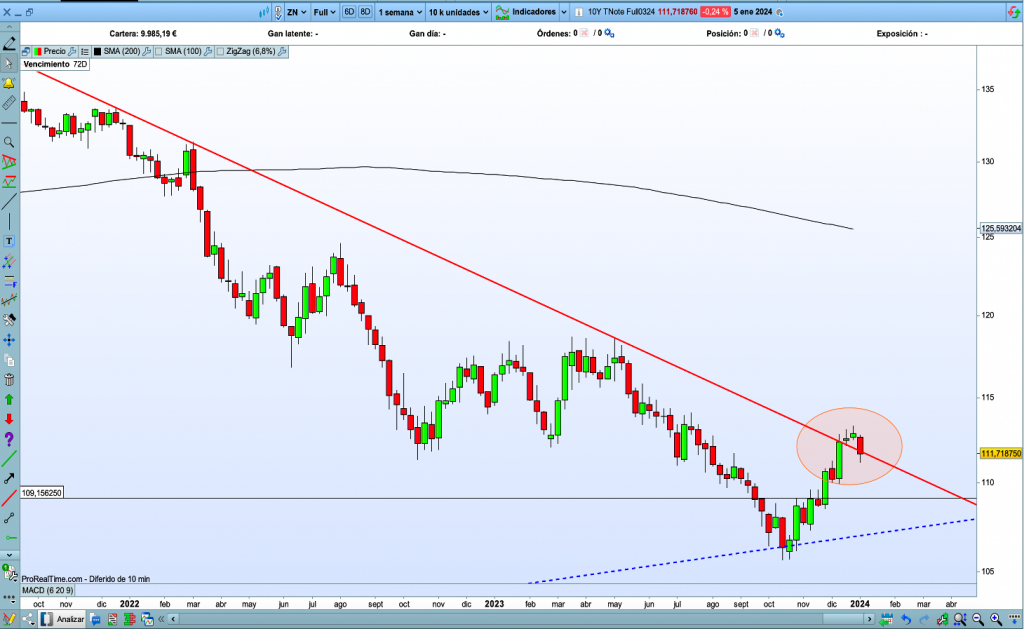The width and height of the screenshot is (1024, 629).
Task: Click the Analizar button
Action: click(62, 619)
